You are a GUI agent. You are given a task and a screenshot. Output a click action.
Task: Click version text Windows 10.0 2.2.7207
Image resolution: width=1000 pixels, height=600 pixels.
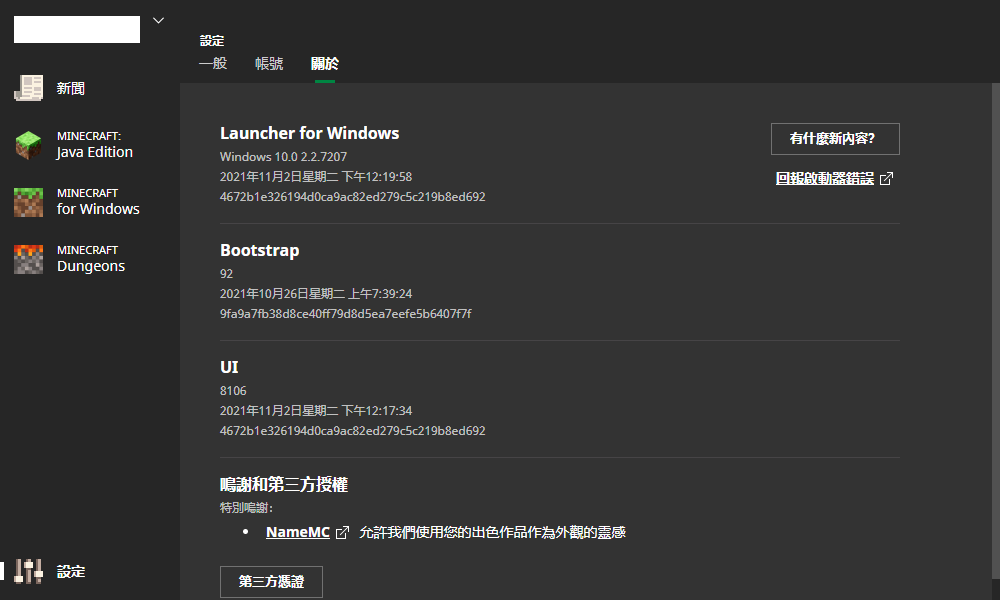click(x=283, y=157)
